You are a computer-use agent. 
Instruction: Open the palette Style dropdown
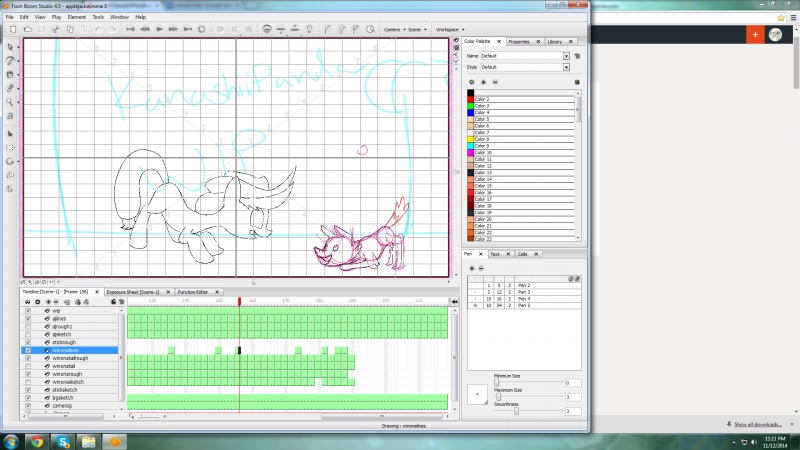coord(566,67)
